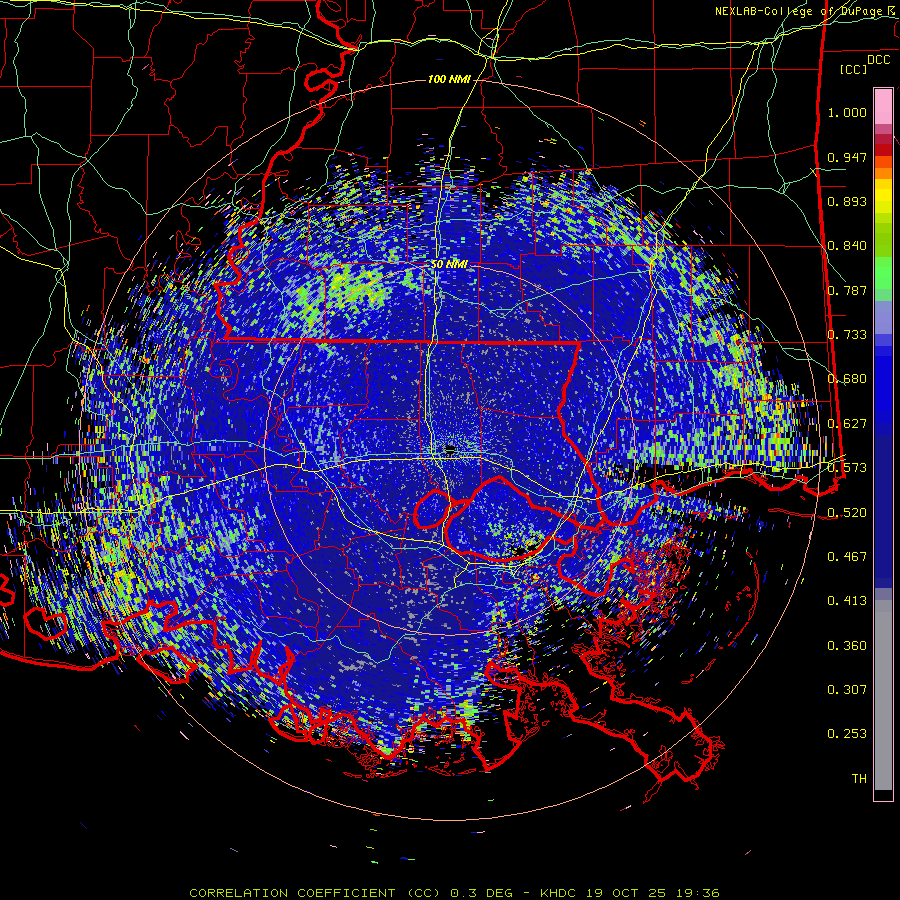900x900 pixels.
Task: Pick the bright green color bar segment
Action: [883, 273]
